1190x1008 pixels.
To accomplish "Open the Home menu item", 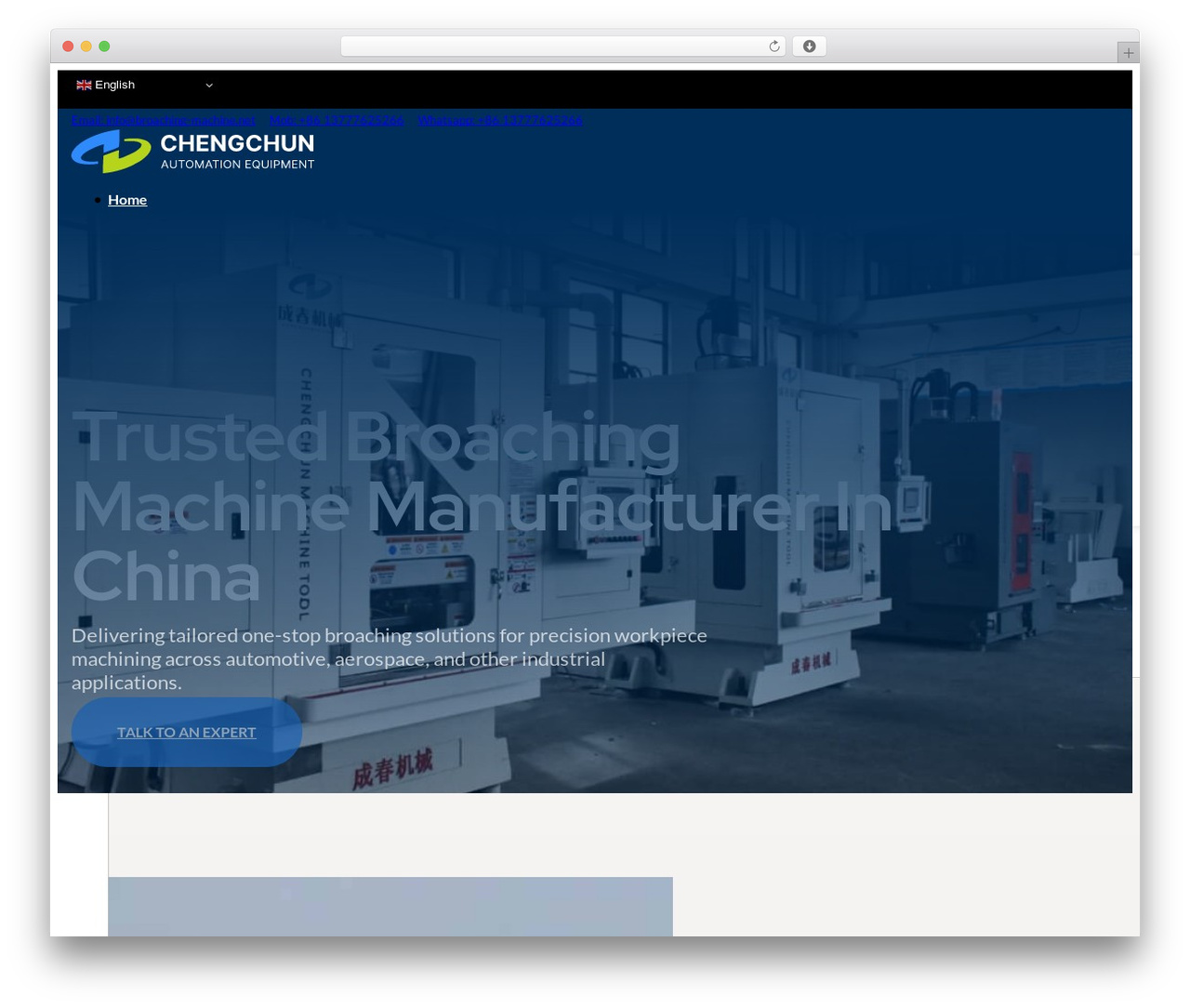I will coord(127,200).
